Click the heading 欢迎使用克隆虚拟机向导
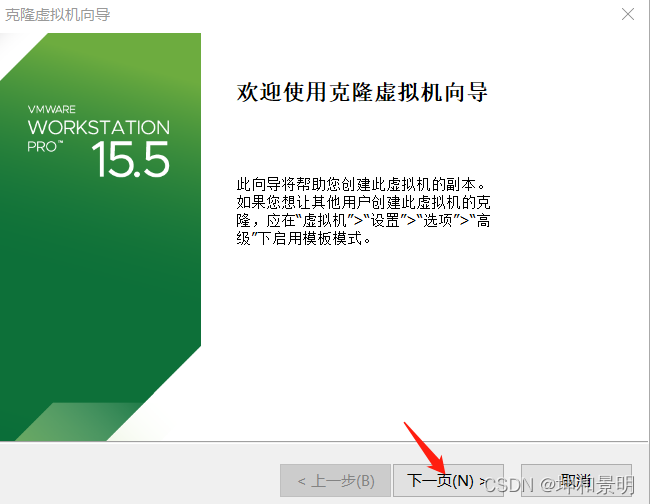The height and width of the screenshot is (504, 650). click(x=362, y=92)
